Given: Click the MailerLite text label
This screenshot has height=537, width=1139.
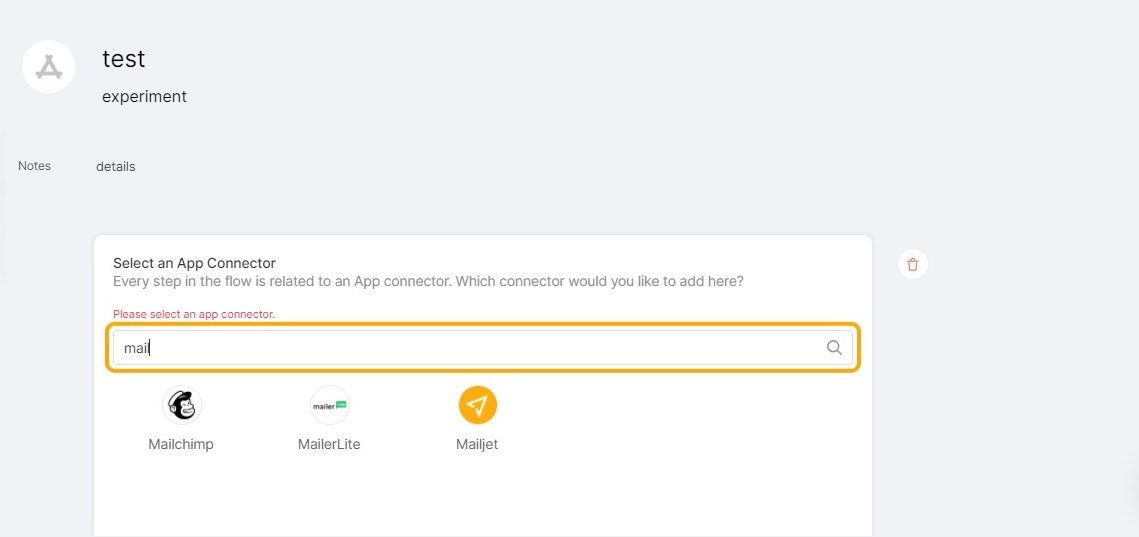Looking at the screenshot, I should [329, 444].
